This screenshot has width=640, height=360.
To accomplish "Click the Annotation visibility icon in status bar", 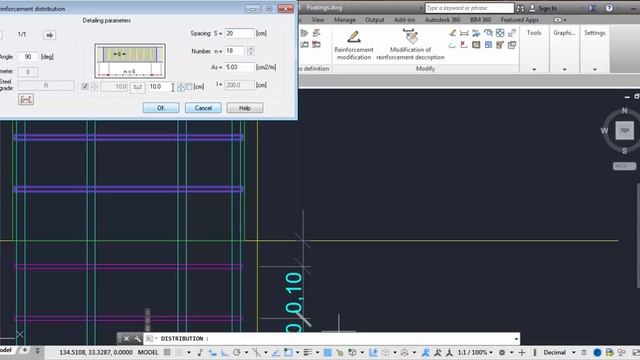I will (x=425, y=352).
